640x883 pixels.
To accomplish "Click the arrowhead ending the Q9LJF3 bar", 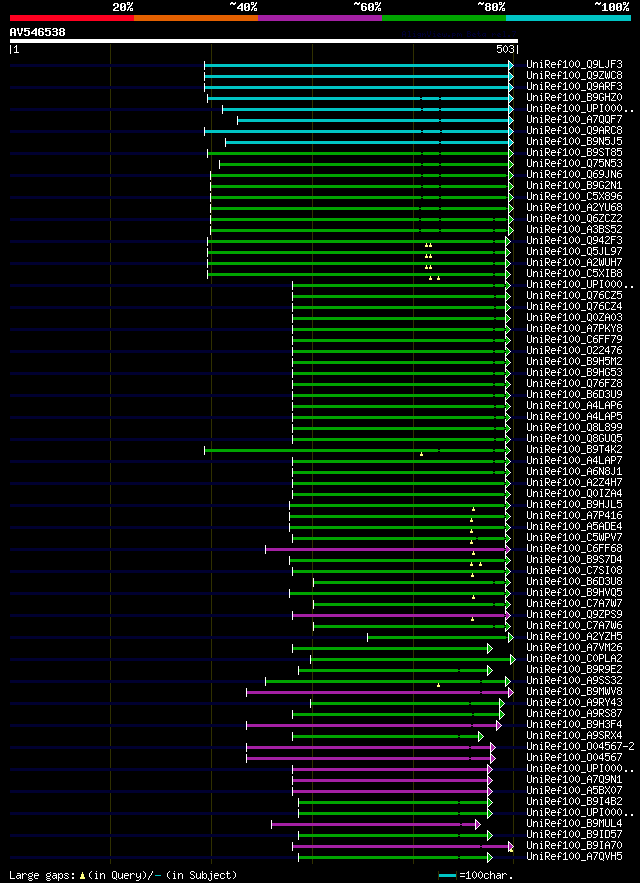I will point(511,65).
